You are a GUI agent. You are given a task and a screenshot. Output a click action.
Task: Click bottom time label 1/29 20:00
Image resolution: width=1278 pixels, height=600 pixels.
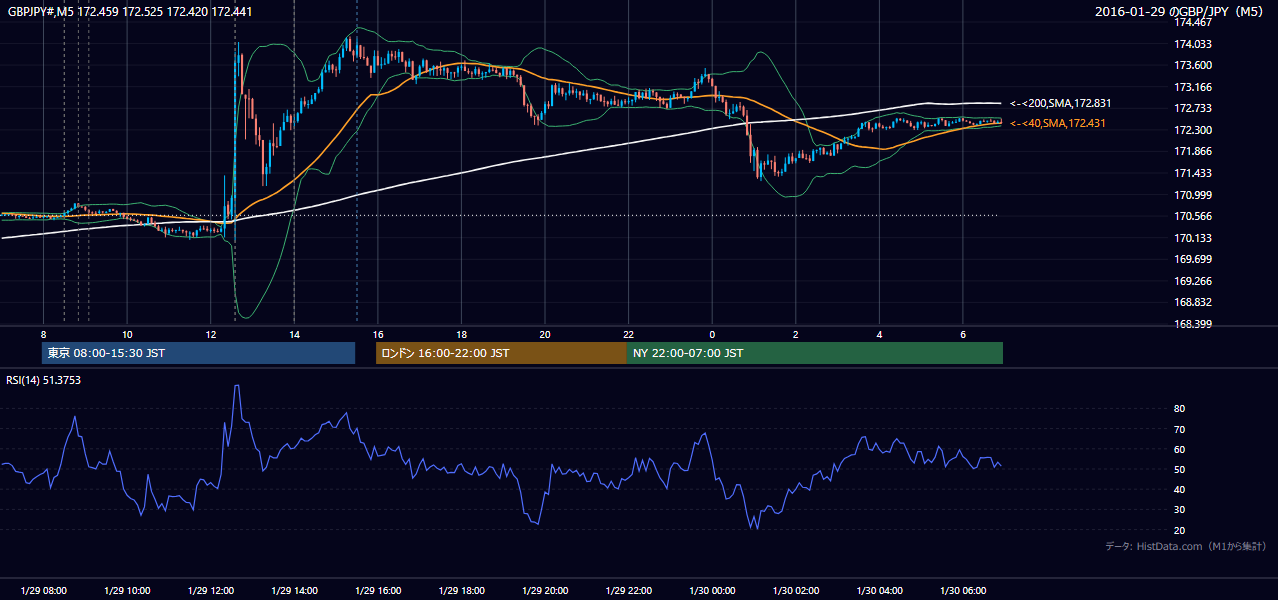545,591
